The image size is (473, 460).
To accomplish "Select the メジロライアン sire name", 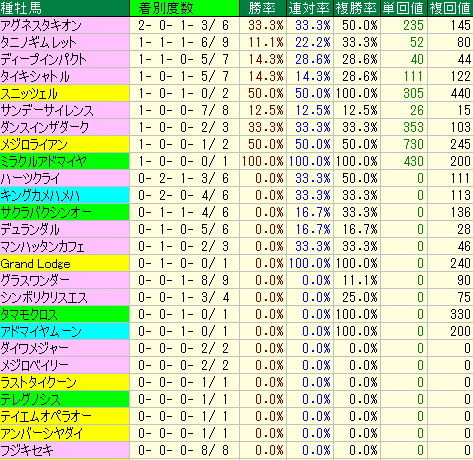I will [x=34, y=144].
